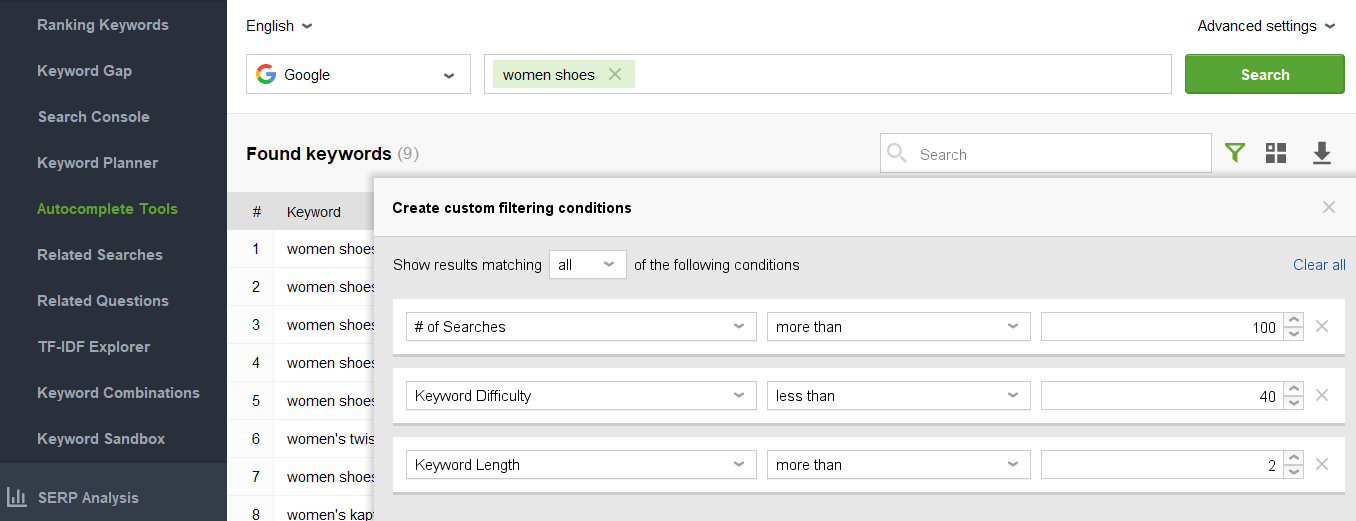This screenshot has height=521, width=1356.
Task: Open Related Questions in sidebar
Action: coord(103,301)
